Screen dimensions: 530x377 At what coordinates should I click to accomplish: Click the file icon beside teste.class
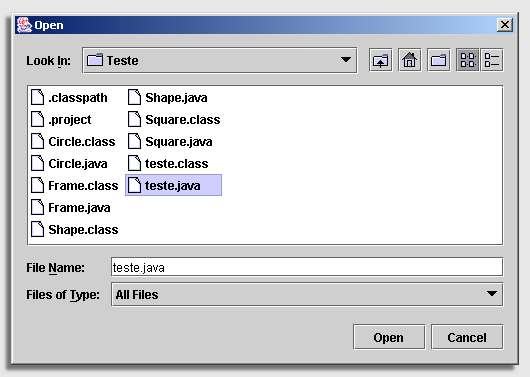click(134, 163)
